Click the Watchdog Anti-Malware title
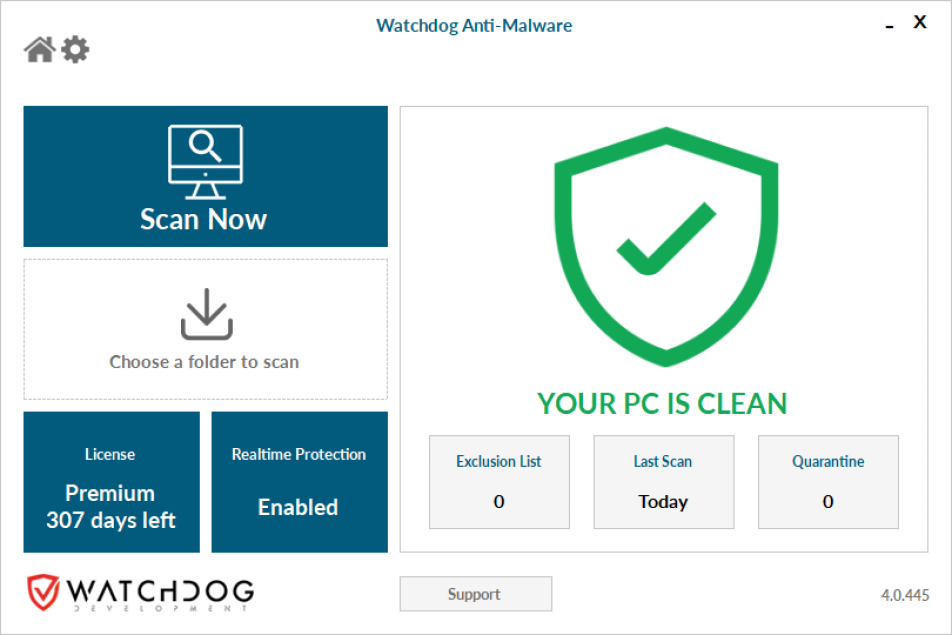The image size is (952, 635). (x=474, y=25)
